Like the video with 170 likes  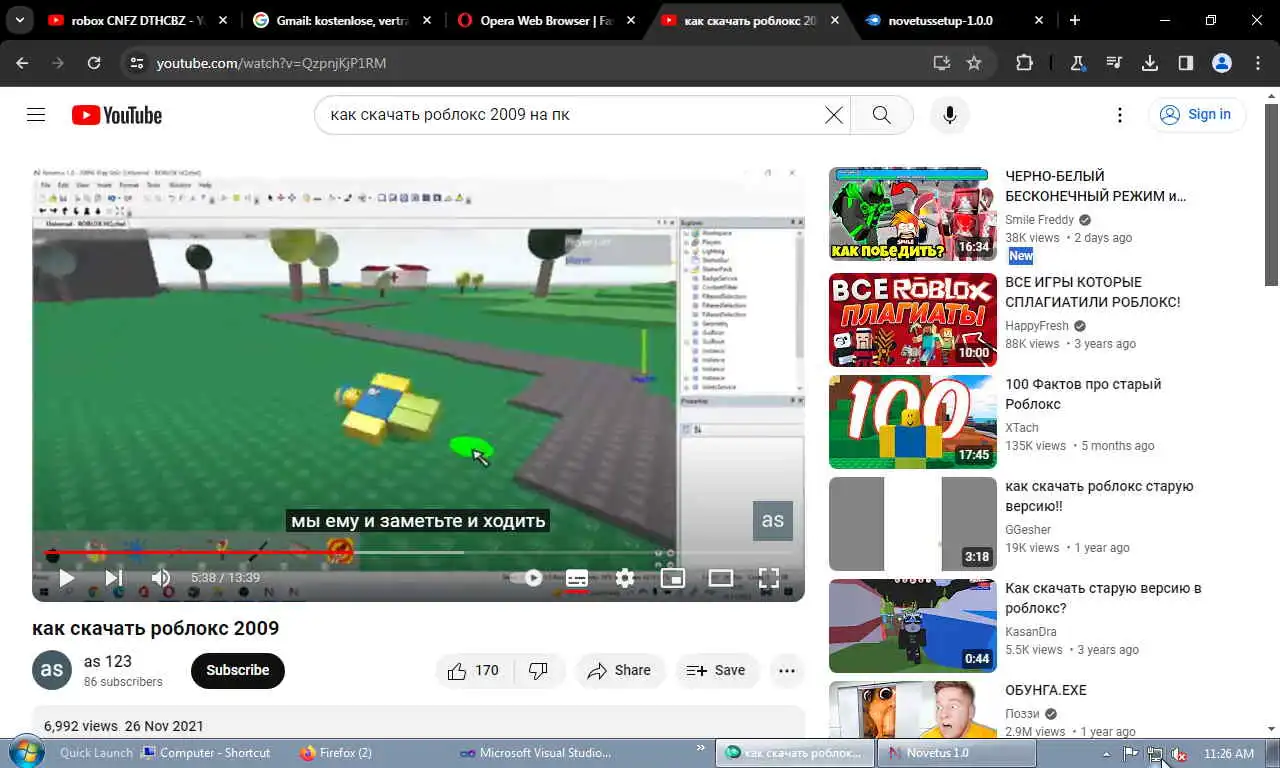(x=473, y=671)
